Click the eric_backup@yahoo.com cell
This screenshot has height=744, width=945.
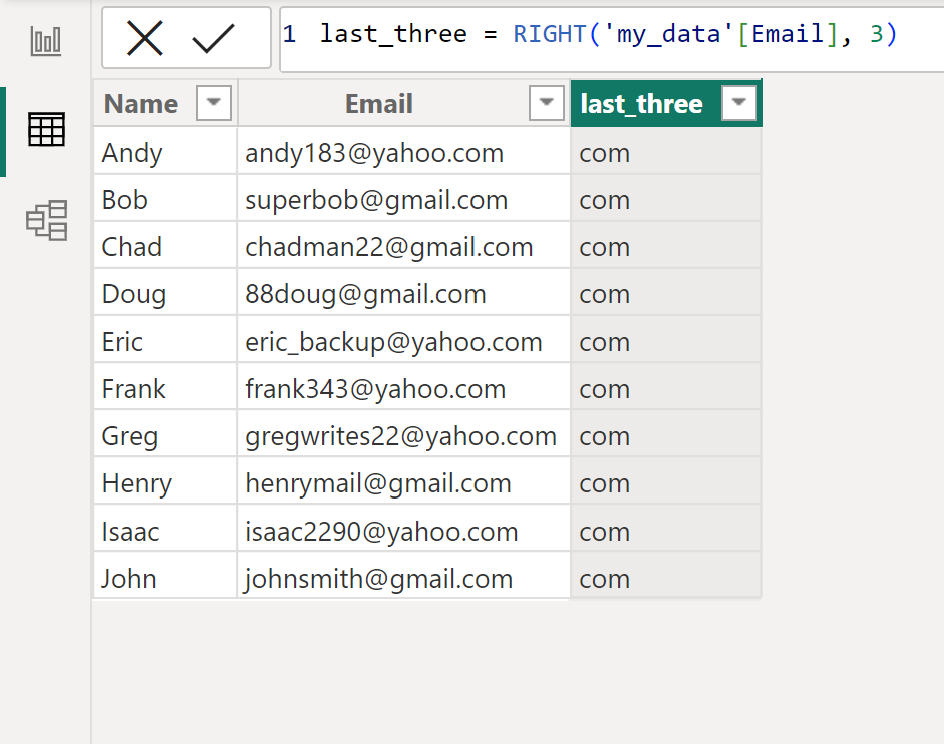393,342
